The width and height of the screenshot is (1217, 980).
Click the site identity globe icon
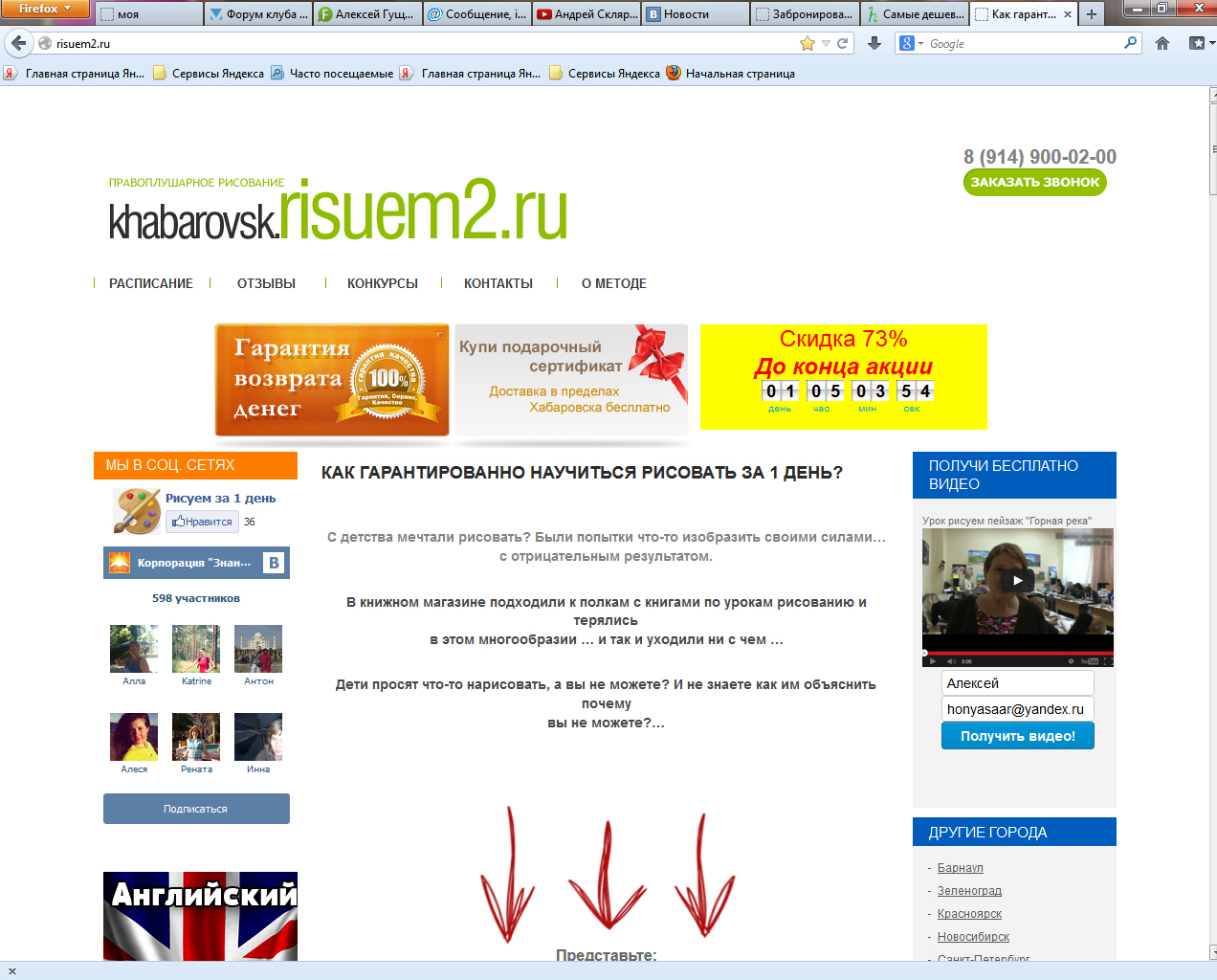pyautogui.click(x=45, y=43)
